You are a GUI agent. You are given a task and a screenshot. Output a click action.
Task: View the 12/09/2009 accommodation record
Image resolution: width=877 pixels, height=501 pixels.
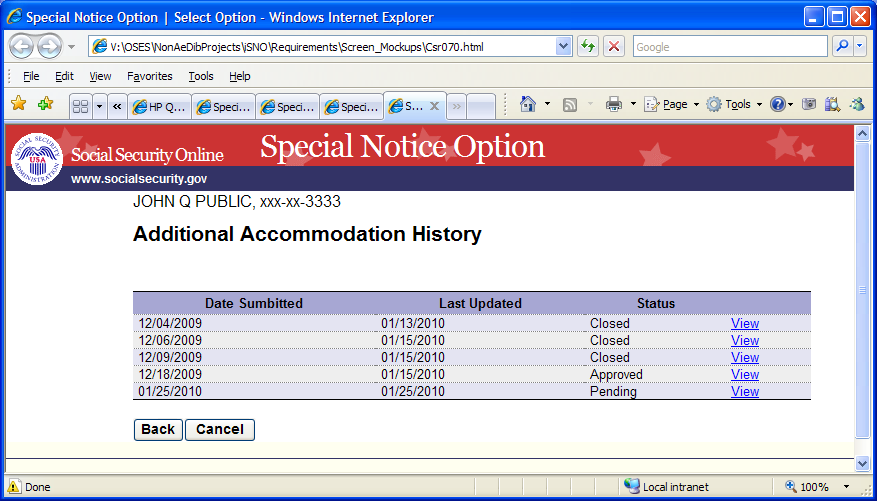744,357
